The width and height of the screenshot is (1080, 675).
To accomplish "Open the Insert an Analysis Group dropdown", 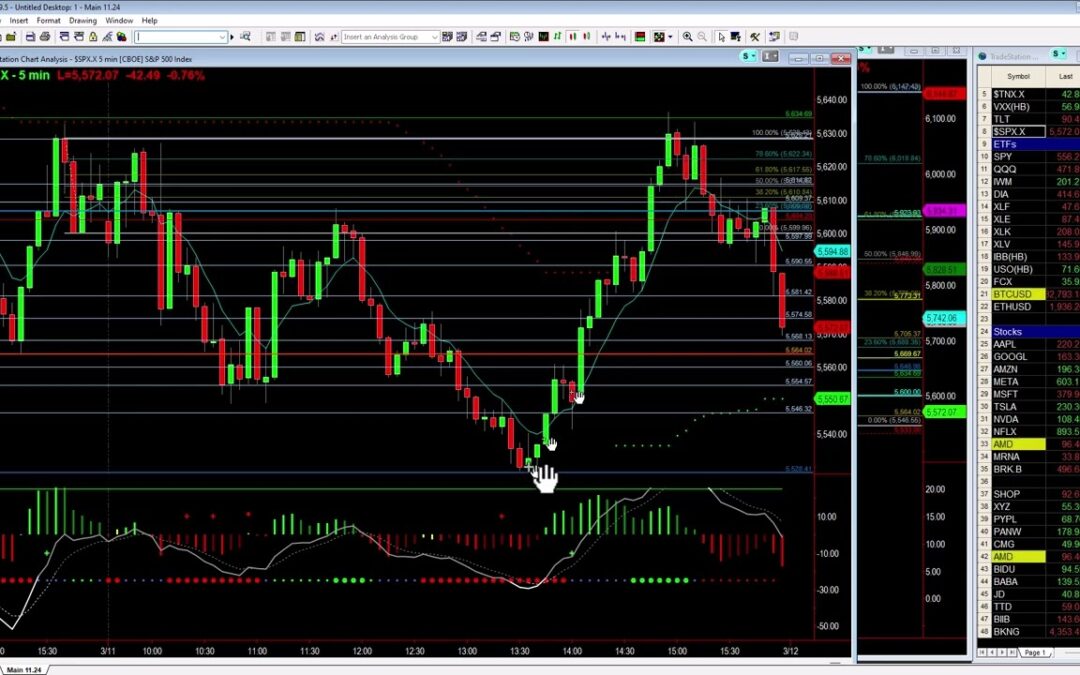I will pyautogui.click(x=434, y=37).
